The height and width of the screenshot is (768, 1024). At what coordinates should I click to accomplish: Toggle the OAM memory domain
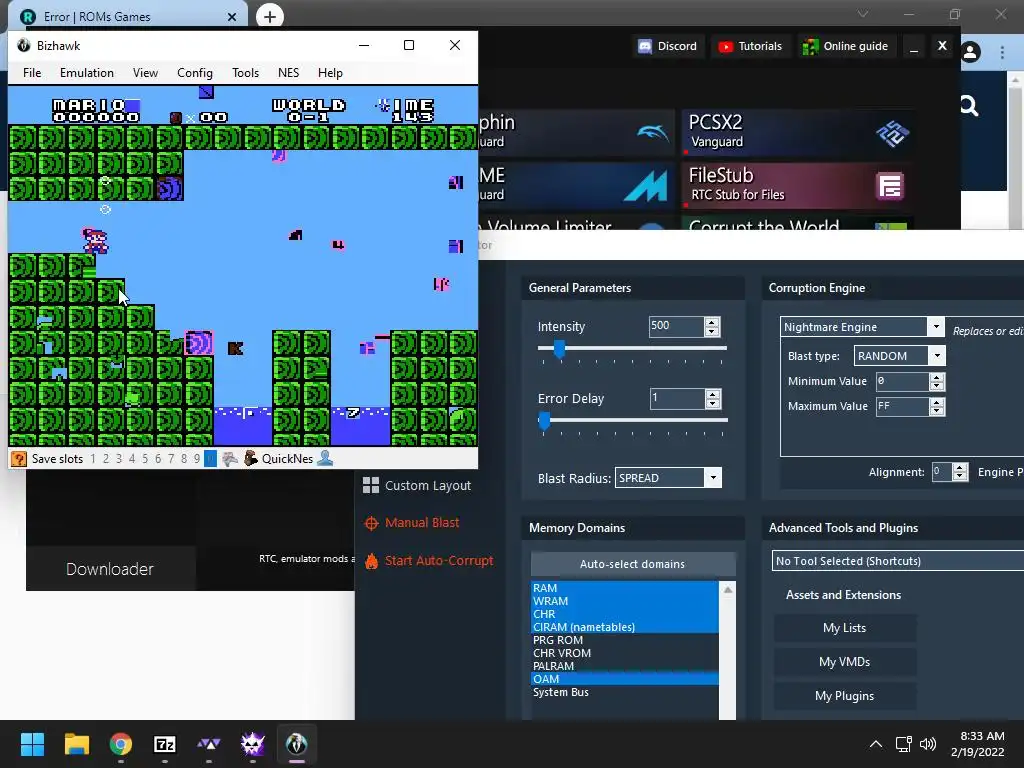coord(625,679)
